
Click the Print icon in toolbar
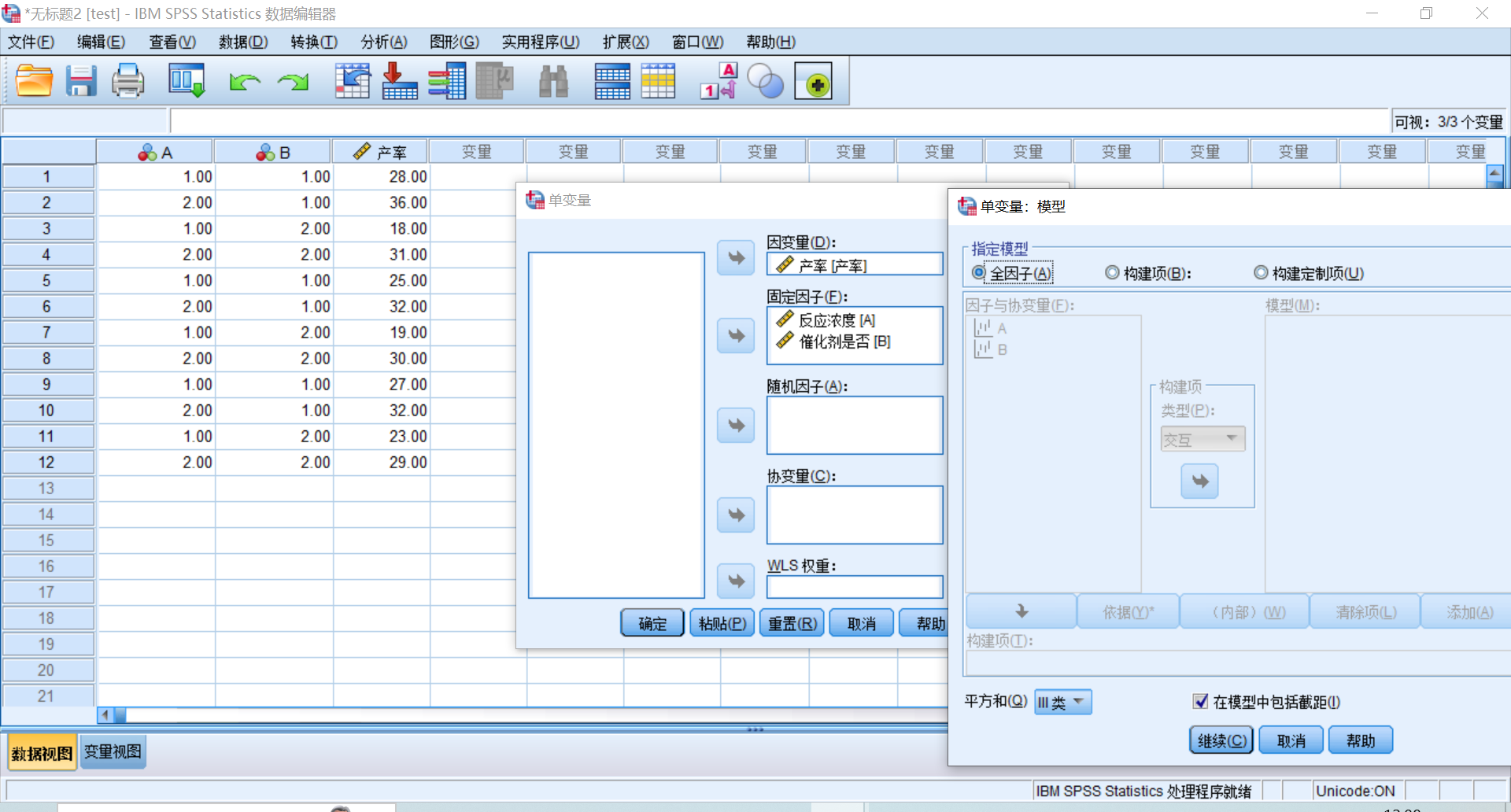[127, 81]
